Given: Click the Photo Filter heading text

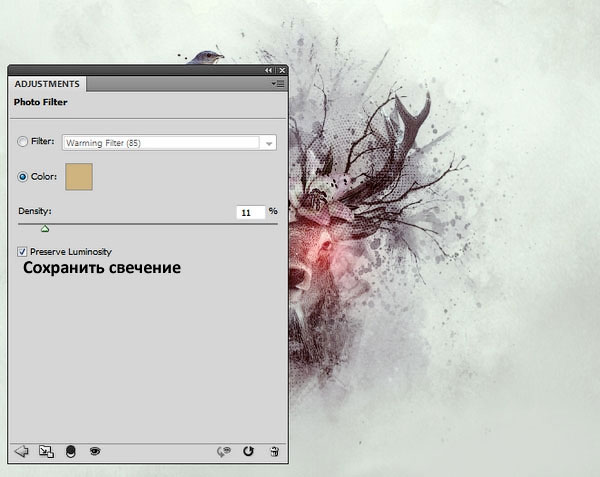Looking at the screenshot, I should click(41, 102).
